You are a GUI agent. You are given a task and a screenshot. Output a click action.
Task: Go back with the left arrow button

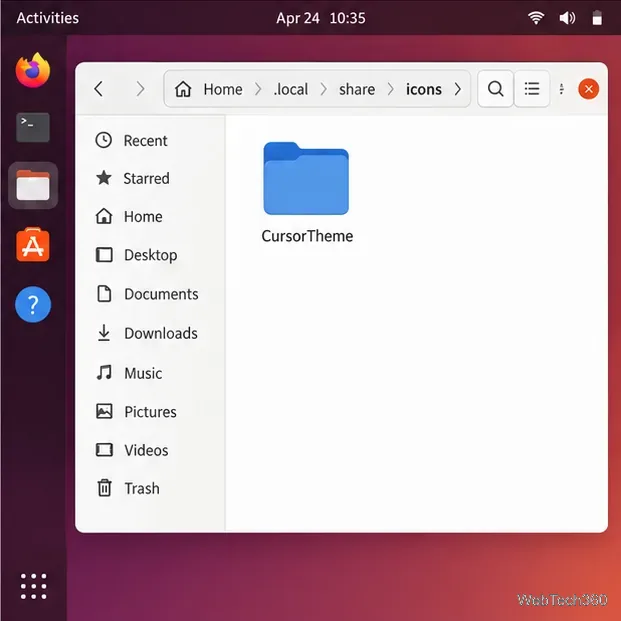[x=99, y=89]
